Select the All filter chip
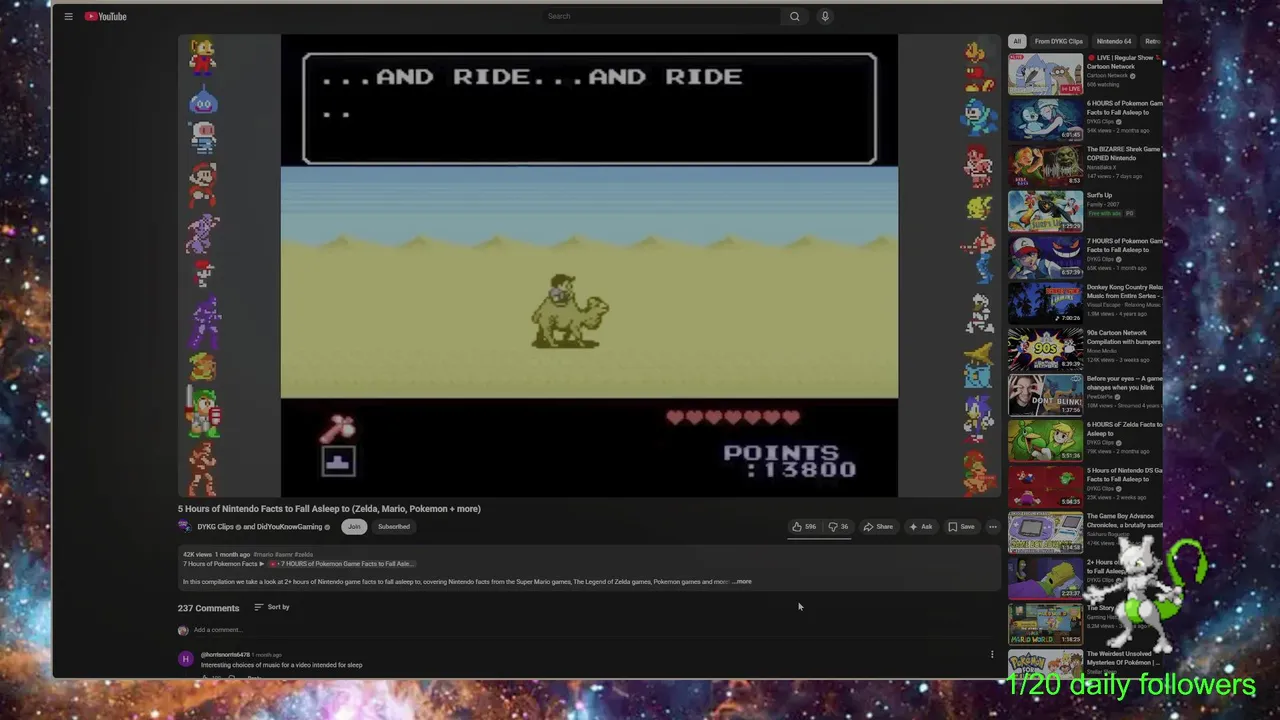The height and width of the screenshot is (720, 1280). pyautogui.click(x=1017, y=41)
